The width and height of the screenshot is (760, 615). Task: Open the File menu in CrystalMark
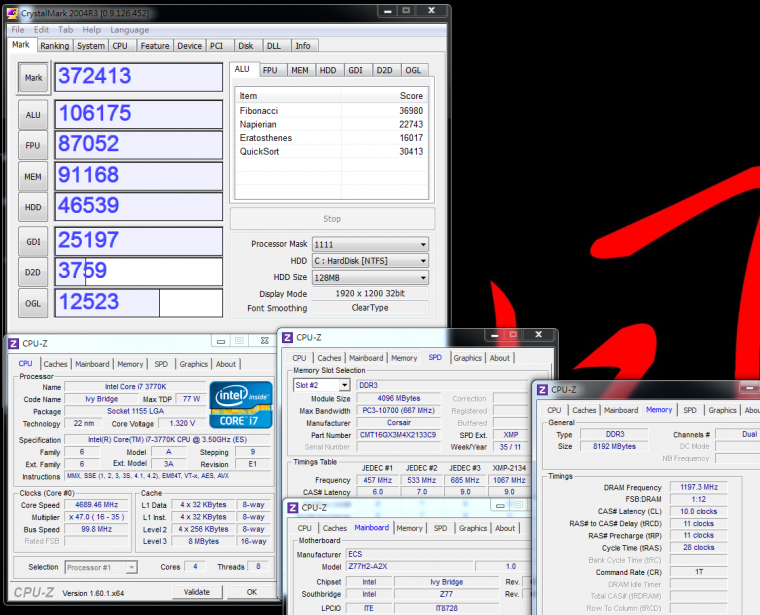point(18,30)
